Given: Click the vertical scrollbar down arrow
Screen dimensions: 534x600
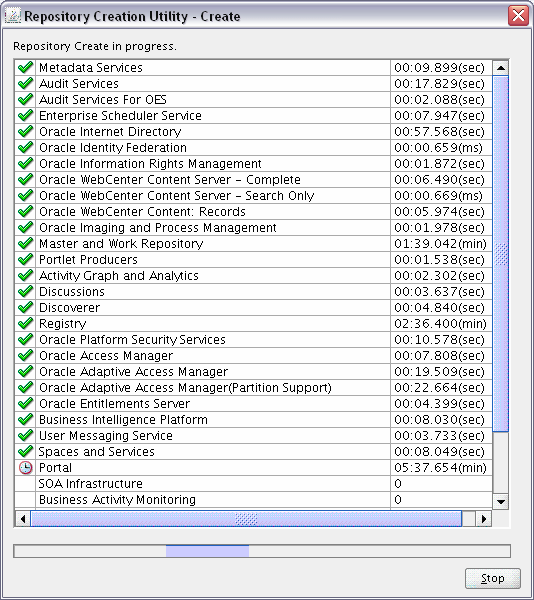Looking at the screenshot, I should 500,501.
